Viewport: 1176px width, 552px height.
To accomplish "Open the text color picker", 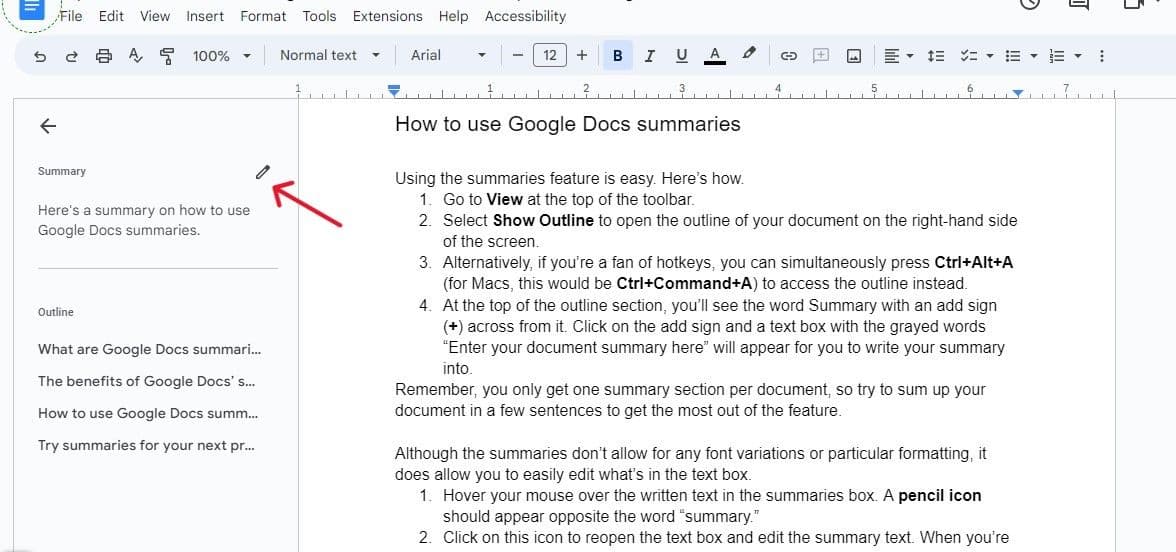I will click(x=714, y=56).
